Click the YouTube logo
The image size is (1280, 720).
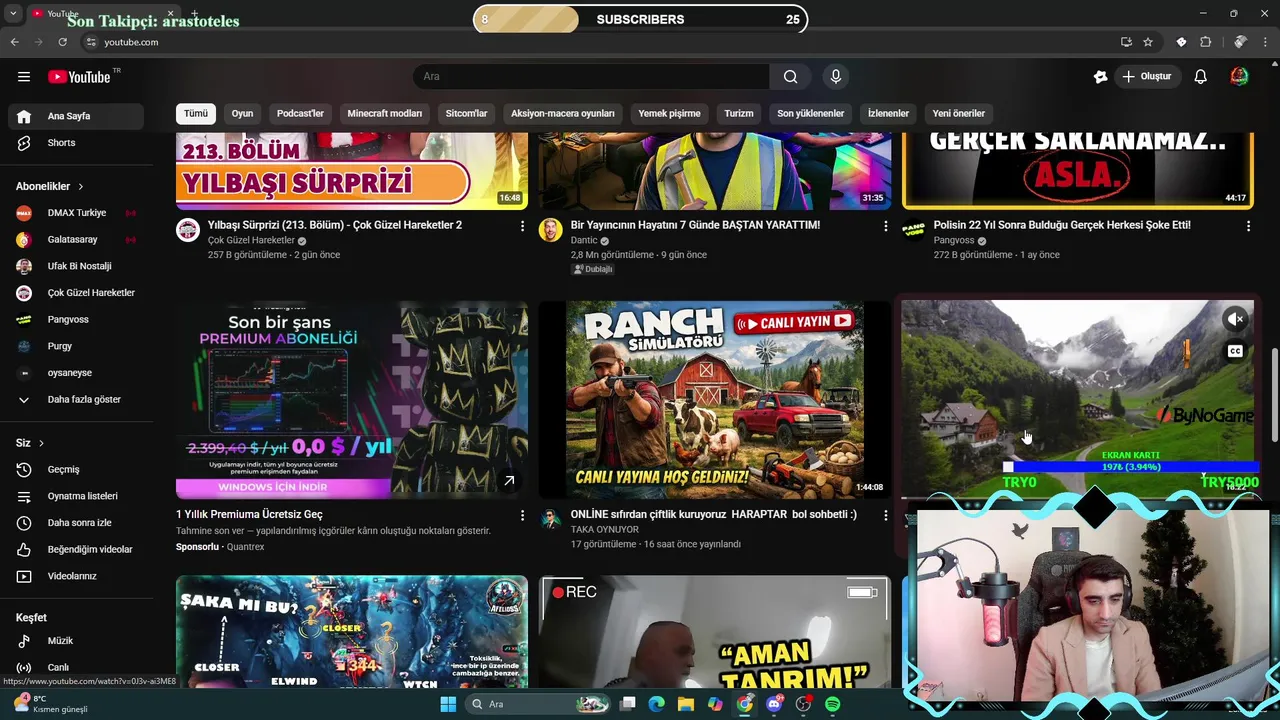(x=79, y=77)
